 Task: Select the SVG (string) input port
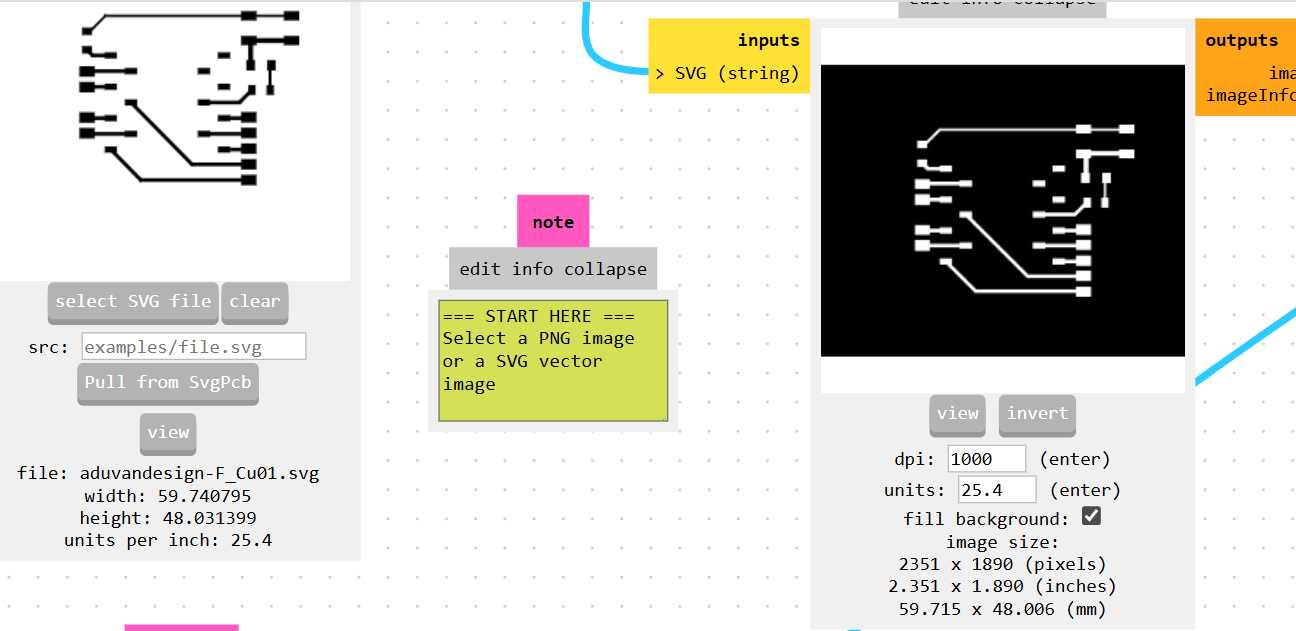[728, 73]
